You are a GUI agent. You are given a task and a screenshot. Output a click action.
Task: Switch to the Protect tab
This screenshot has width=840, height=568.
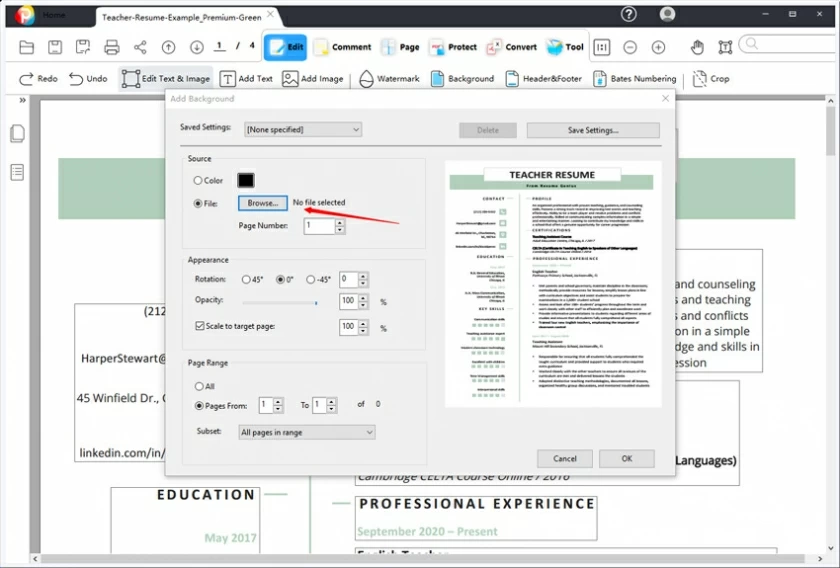coord(453,47)
